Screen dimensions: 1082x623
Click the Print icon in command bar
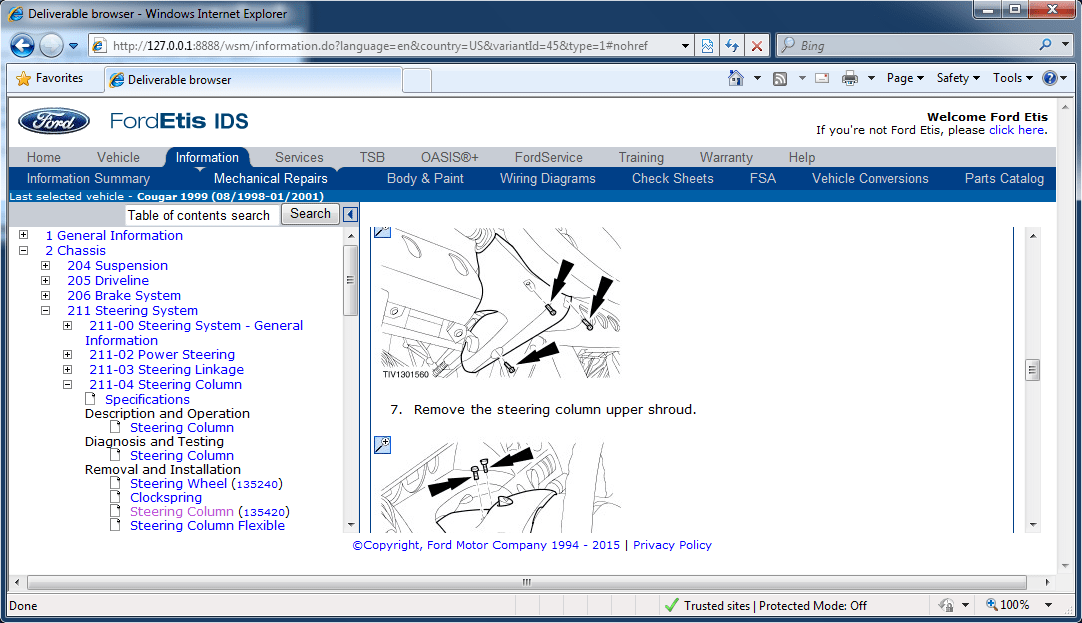click(x=849, y=79)
